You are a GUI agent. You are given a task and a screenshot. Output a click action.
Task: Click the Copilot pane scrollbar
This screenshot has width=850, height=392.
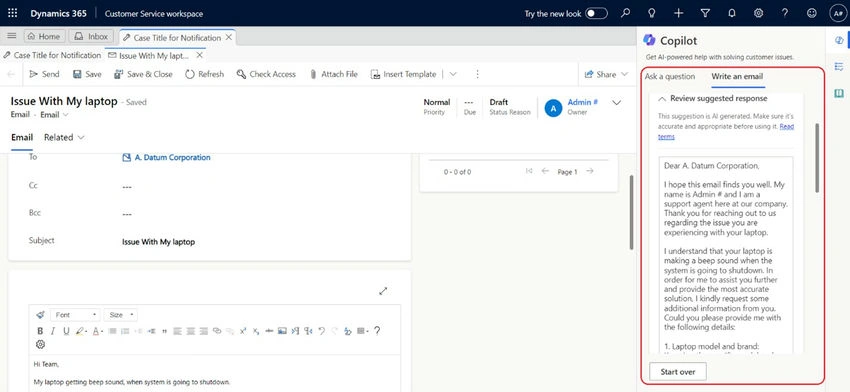[817, 158]
